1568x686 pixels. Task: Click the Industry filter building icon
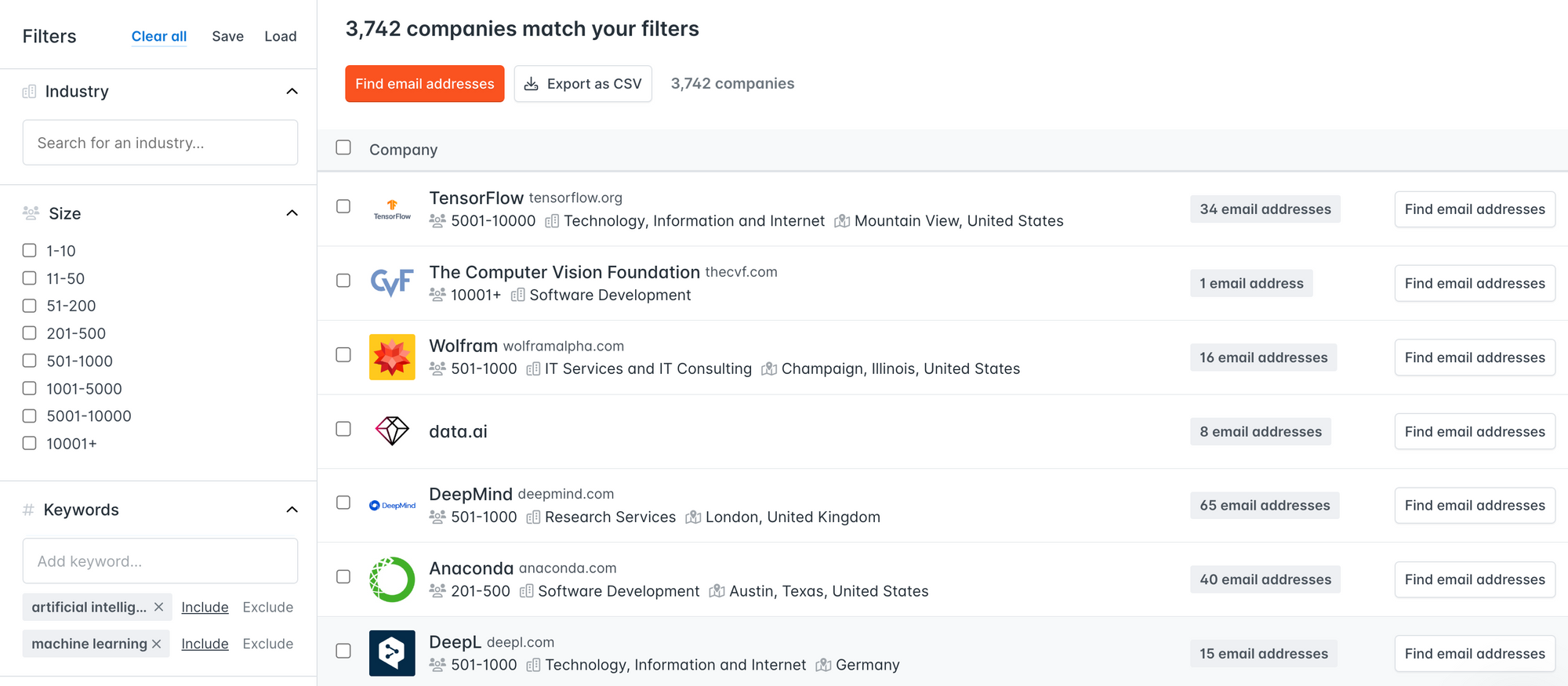(x=29, y=92)
